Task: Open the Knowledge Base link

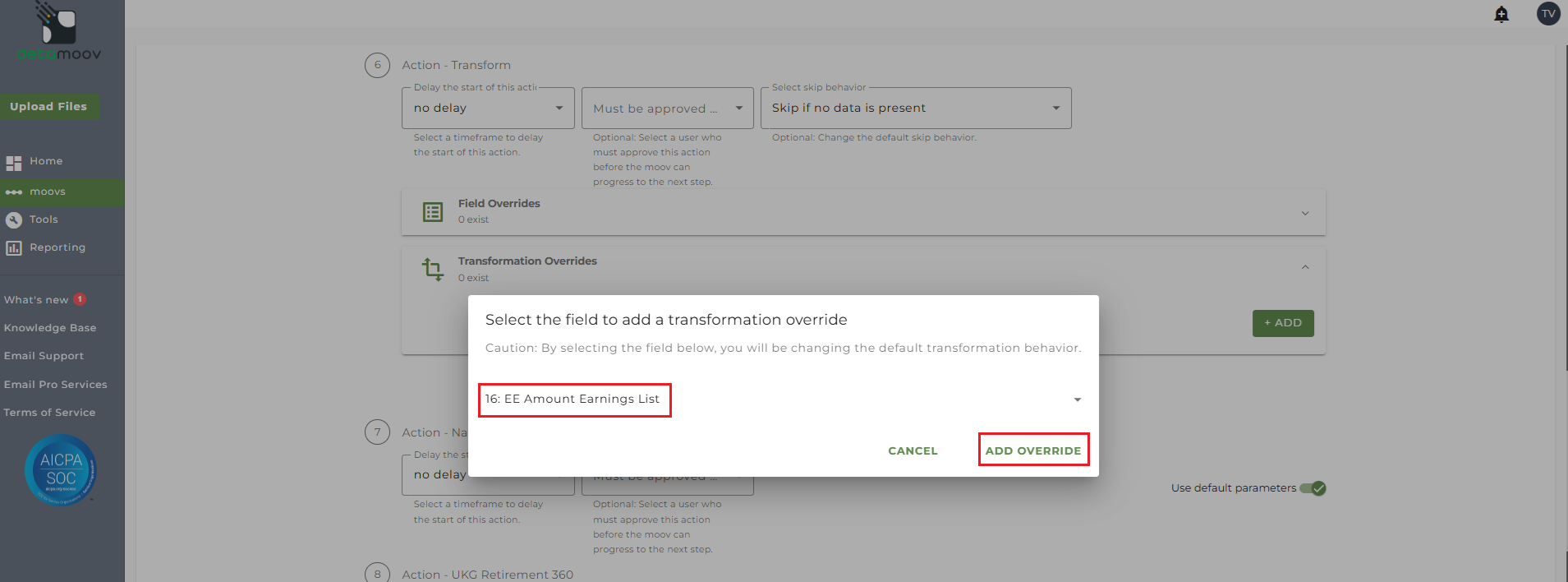Action: pyautogui.click(x=50, y=328)
